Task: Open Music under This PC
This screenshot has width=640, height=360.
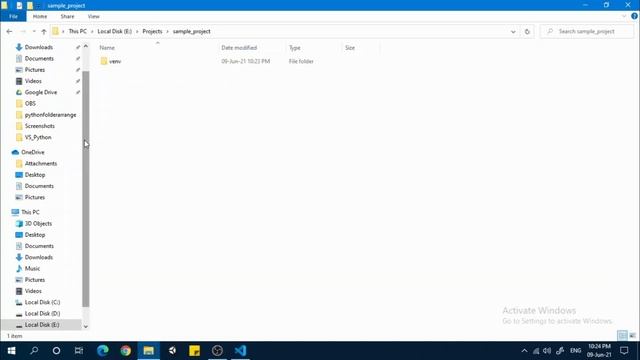Action: pos(32,269)
